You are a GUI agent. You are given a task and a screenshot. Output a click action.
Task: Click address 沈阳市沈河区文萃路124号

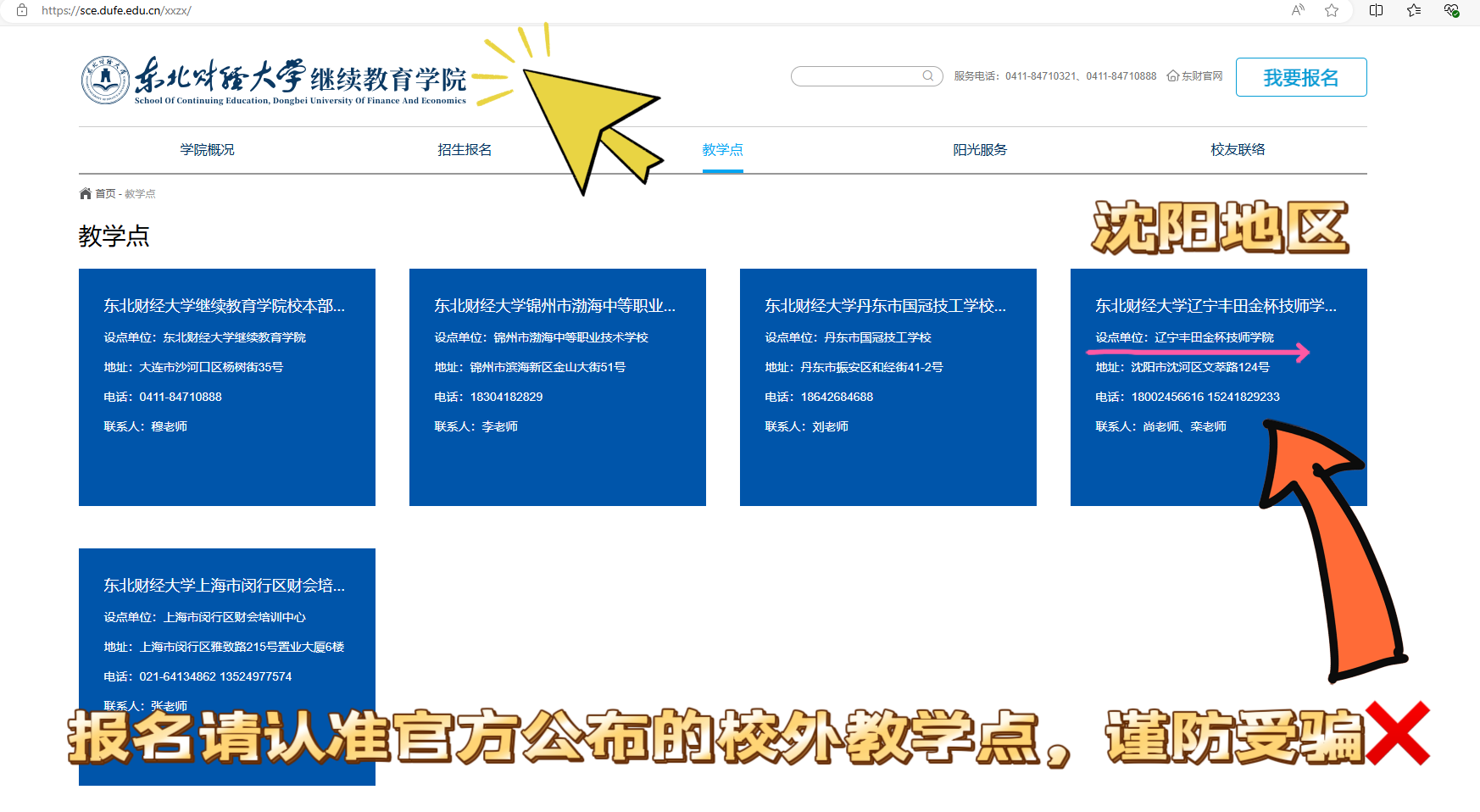pyautogui.click(x=1182, y=367)
